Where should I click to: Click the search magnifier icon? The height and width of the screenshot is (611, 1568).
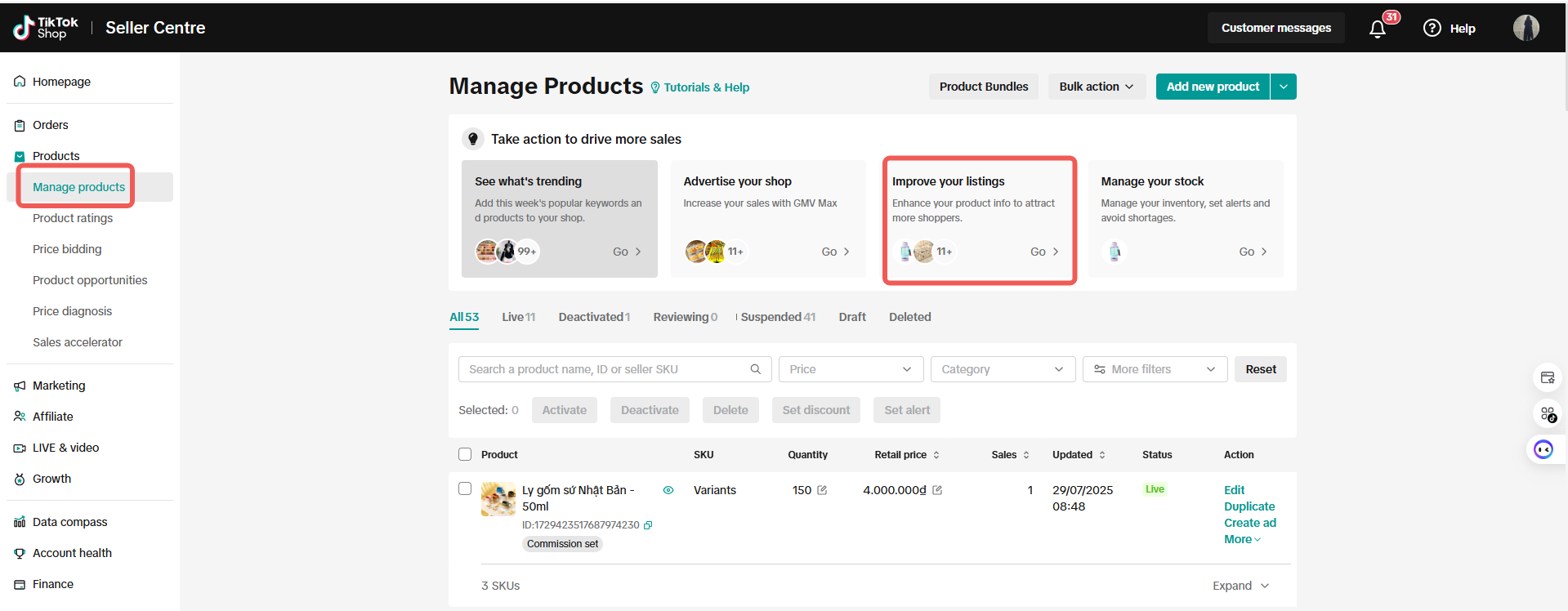(756, 369)
